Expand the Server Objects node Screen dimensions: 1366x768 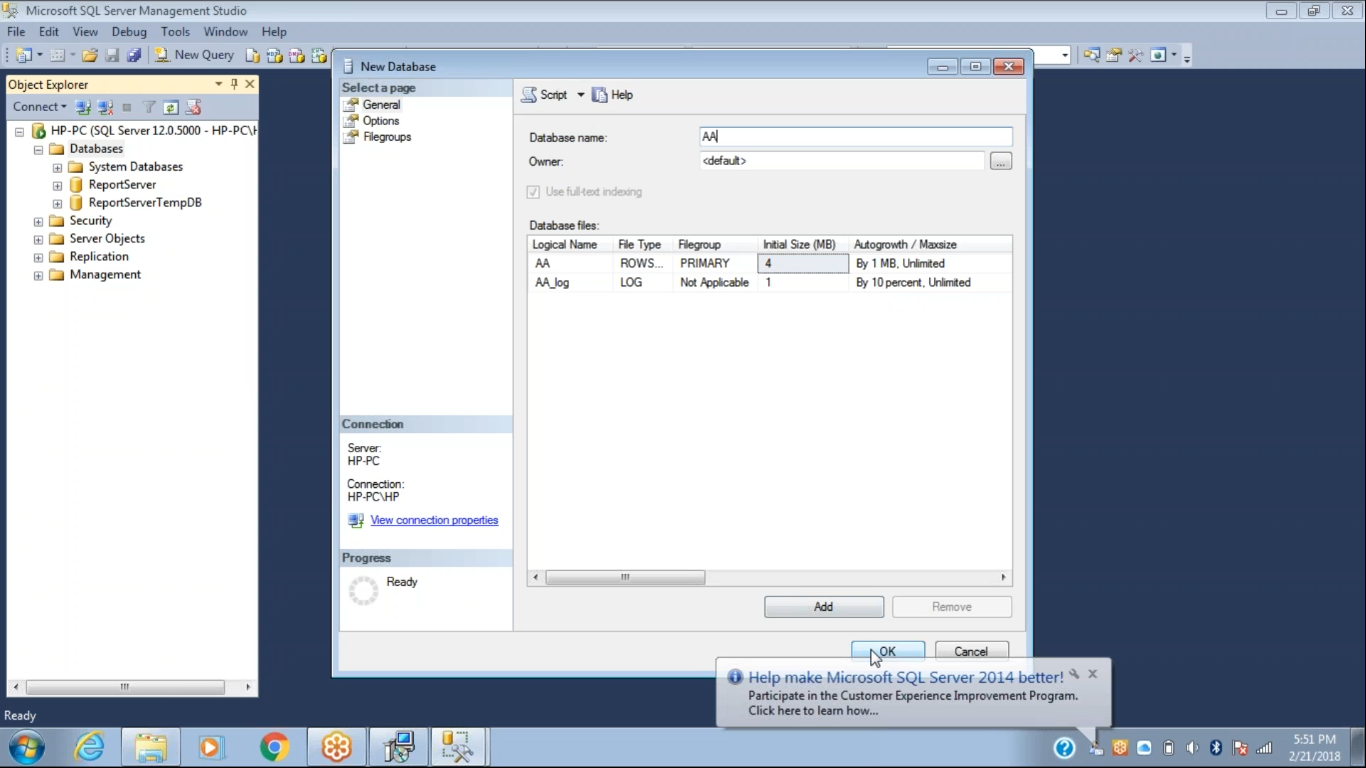(38, 239)
